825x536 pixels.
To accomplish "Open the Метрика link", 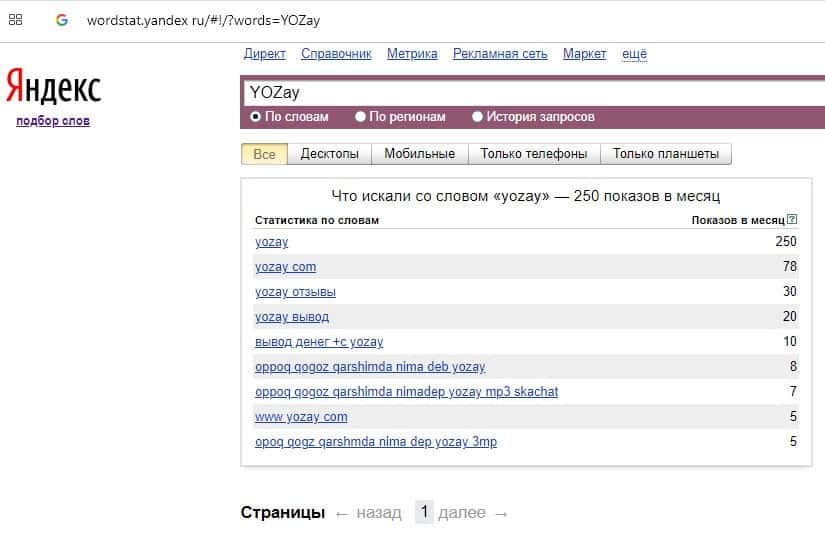I will pyautogui.click(x=412, y=54).
